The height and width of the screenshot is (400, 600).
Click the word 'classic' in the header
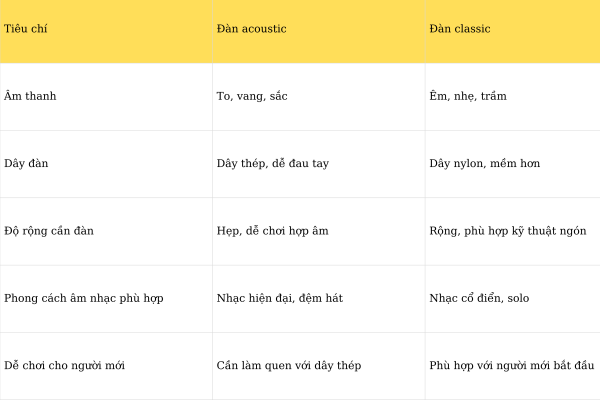472,29
